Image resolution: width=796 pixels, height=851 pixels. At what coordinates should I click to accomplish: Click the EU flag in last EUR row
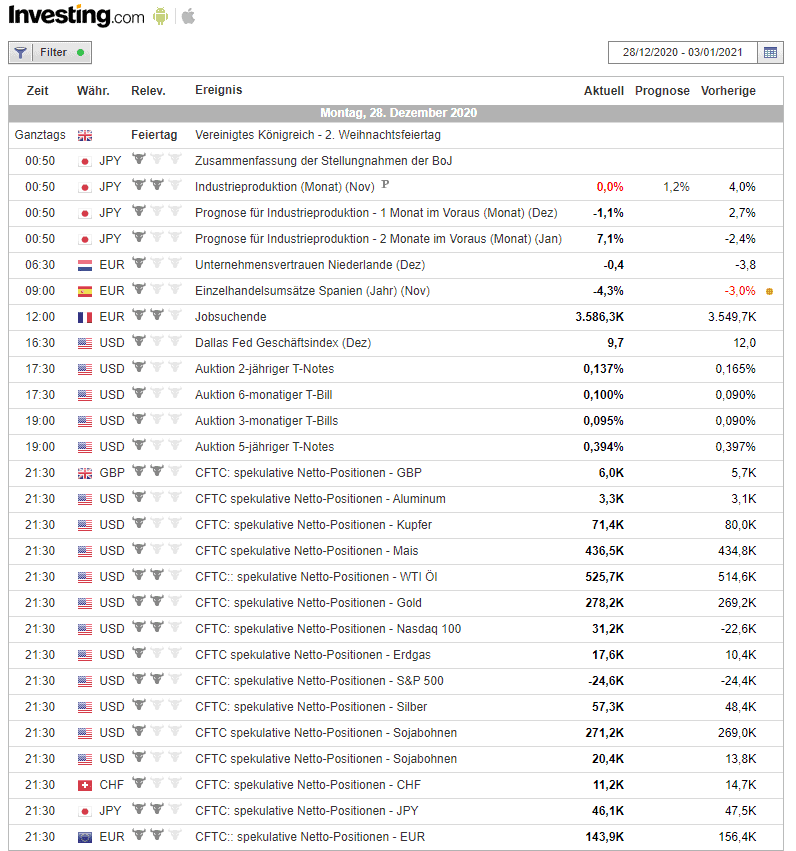point(85,837)
